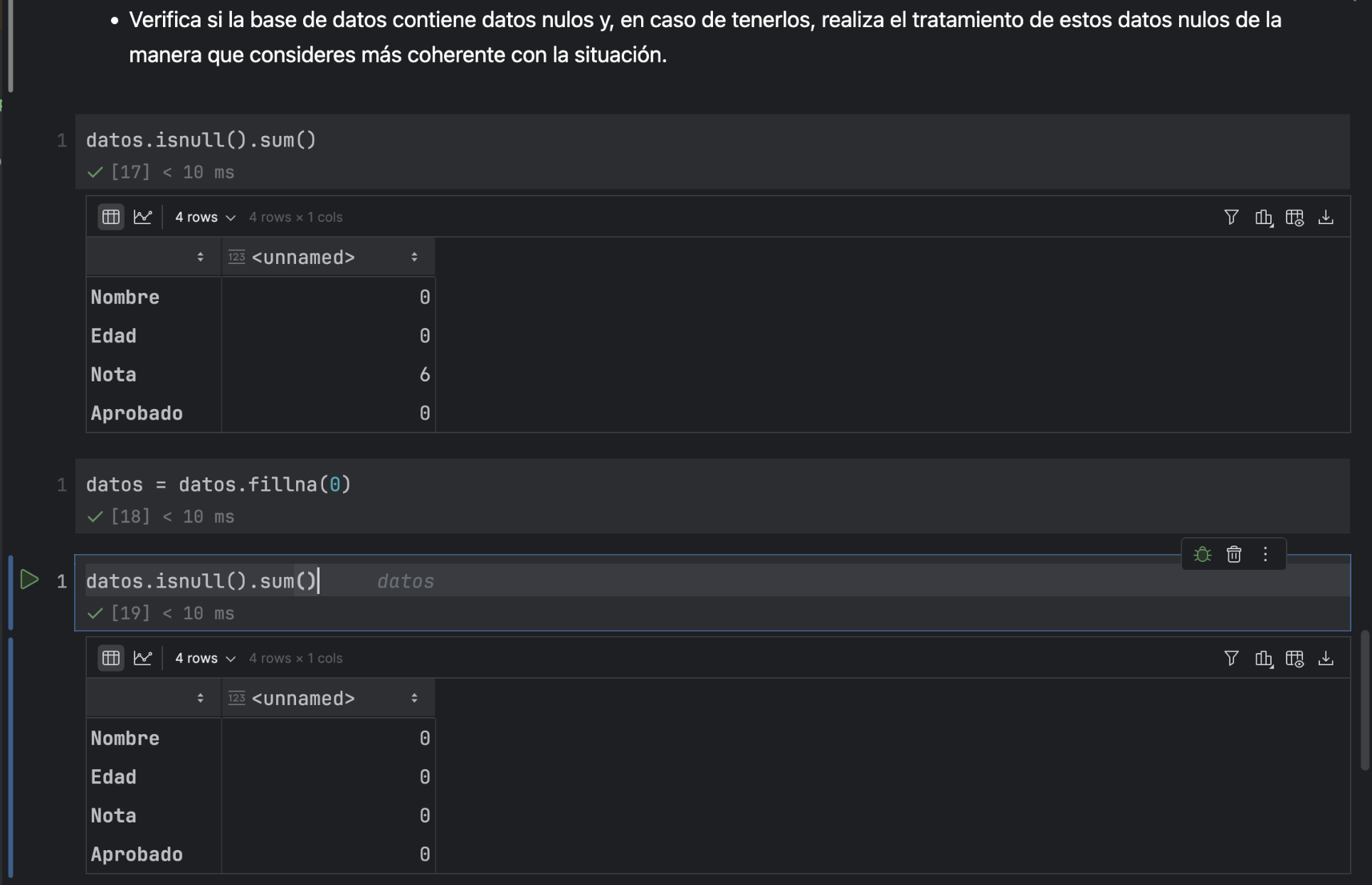Select Nombre row in second output table

pos(261,738)
